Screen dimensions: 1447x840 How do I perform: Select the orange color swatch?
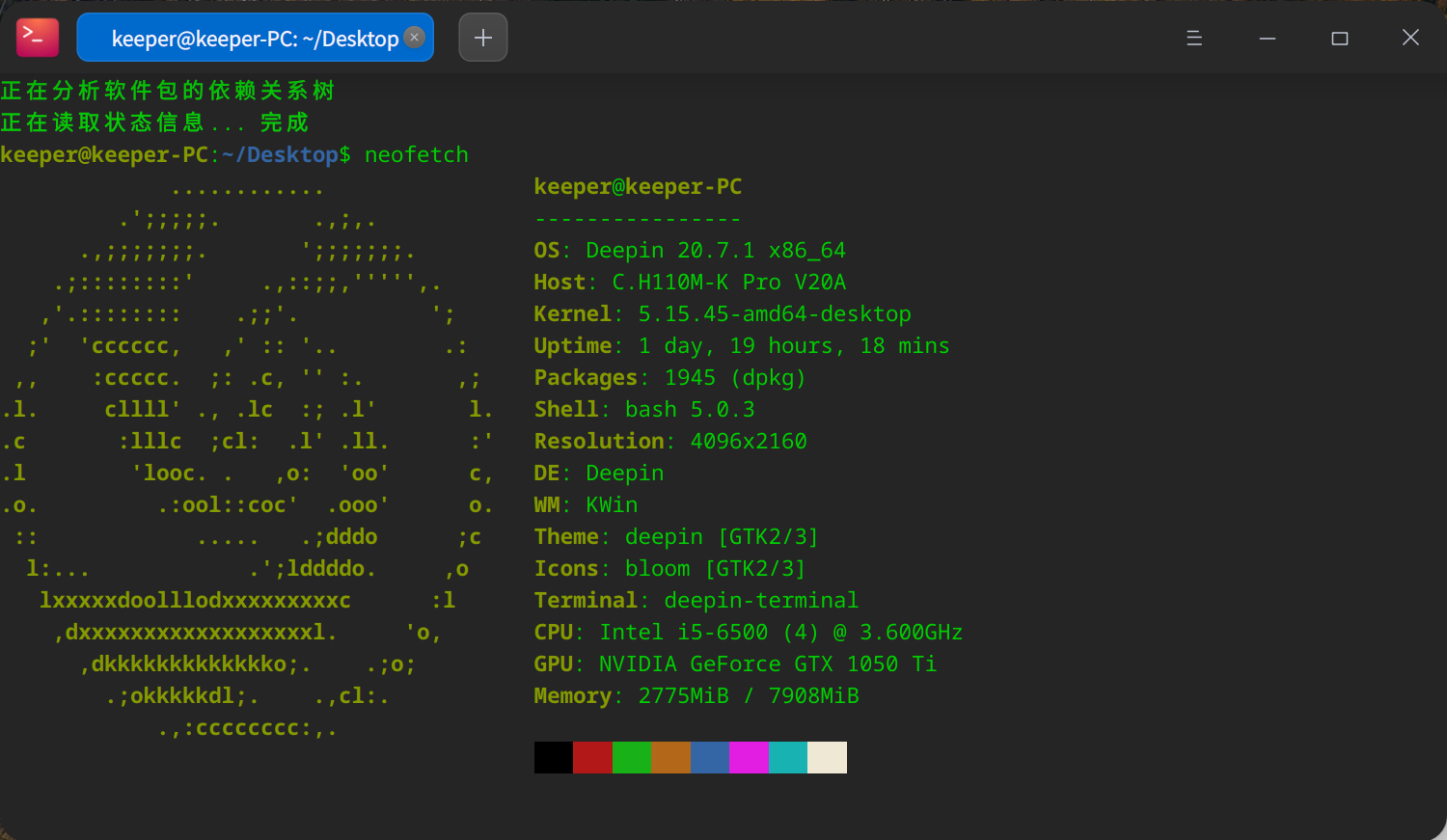coord(670,757)
